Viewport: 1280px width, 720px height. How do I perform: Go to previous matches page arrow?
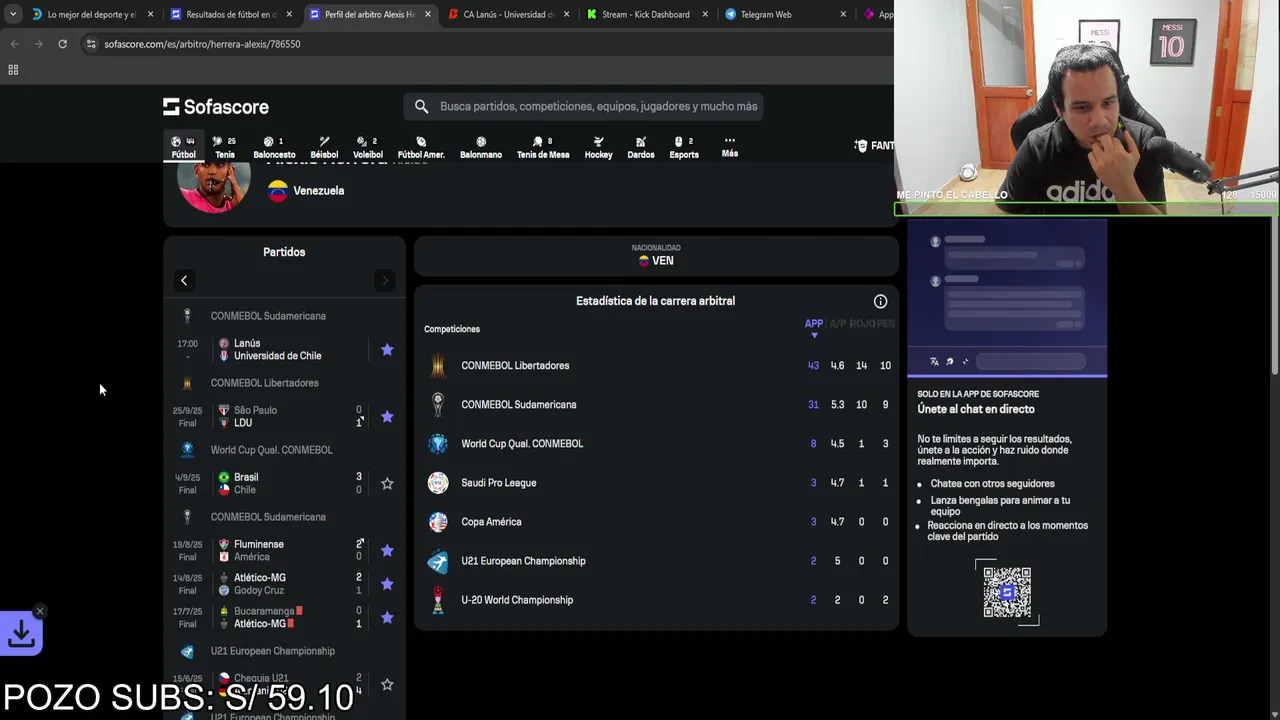coord(184,280)
